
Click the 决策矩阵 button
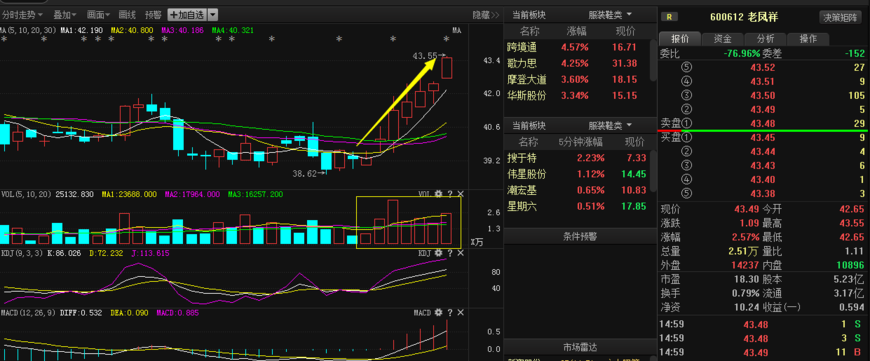840,17
